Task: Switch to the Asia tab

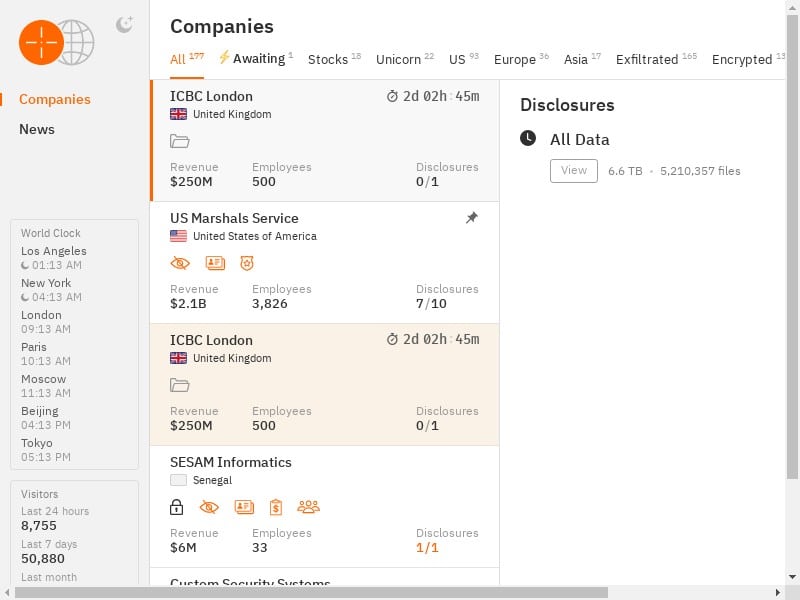Action: tap(582, 59)
